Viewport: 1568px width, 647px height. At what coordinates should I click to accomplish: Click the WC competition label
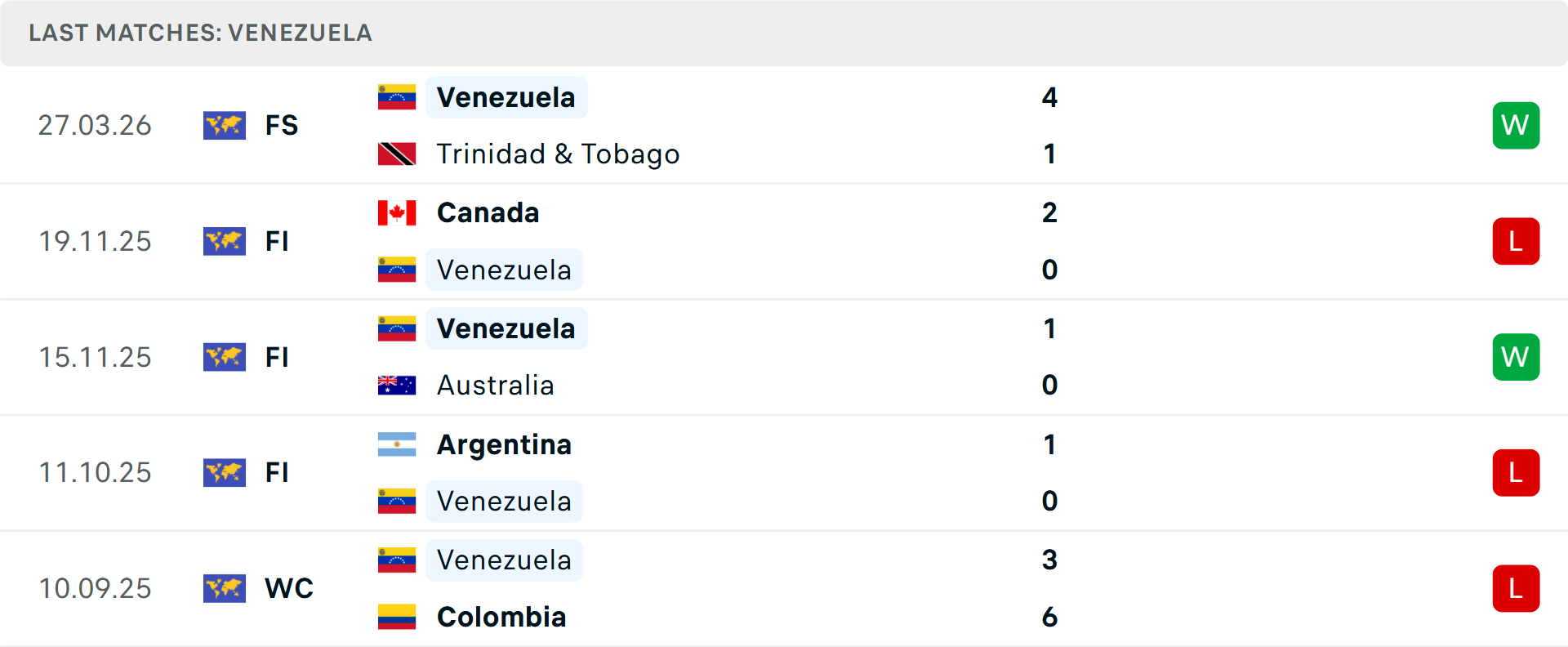[289, 588]
